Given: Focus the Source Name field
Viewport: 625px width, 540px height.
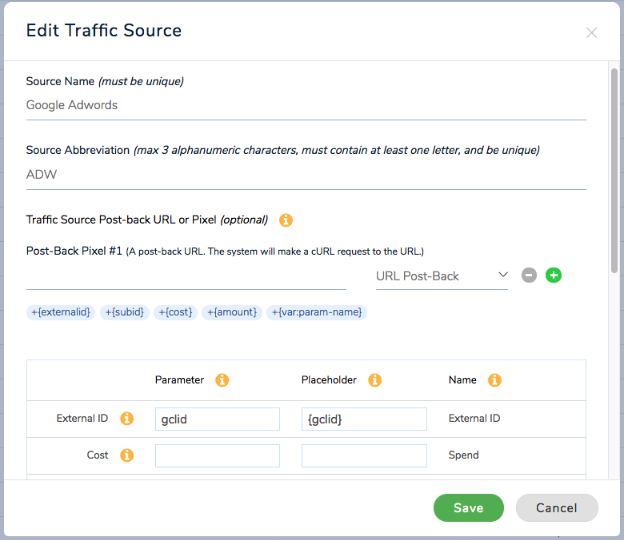Looking at the screenshot, I should tap(306, 106).
